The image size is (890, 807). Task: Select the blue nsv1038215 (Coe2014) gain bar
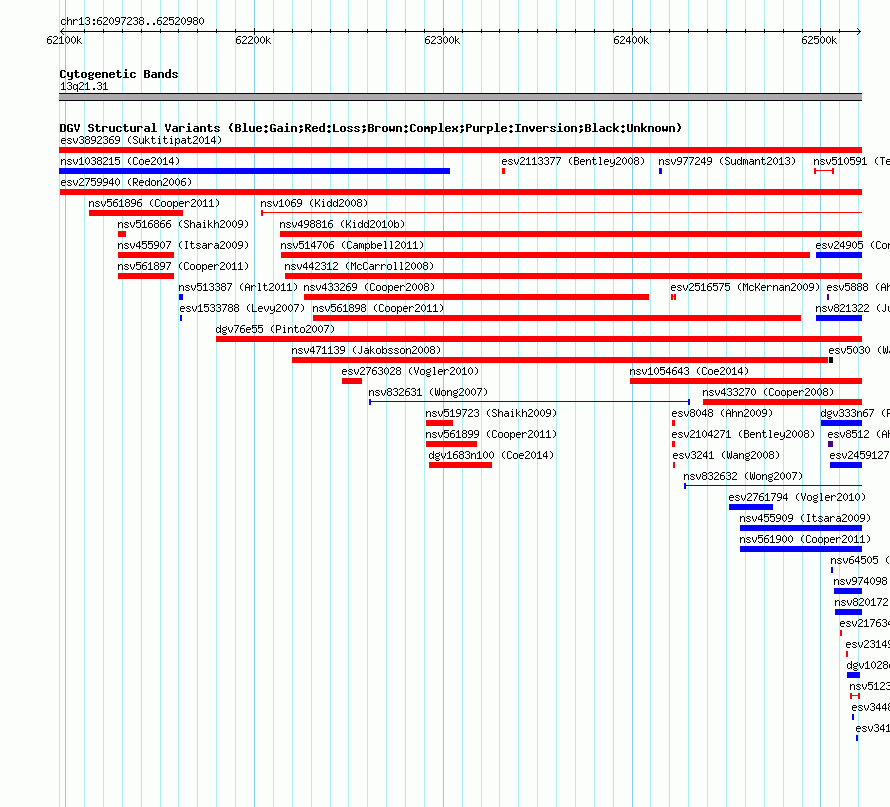coord(254,171)
